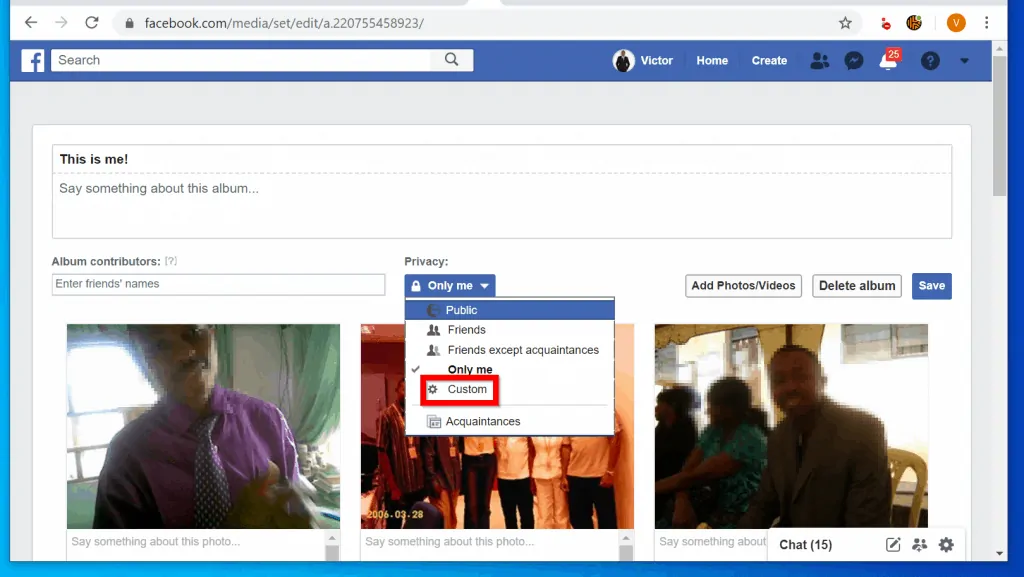Open the help question mark icon
This screenshot has width=1024, height=577.
[930, 61]
